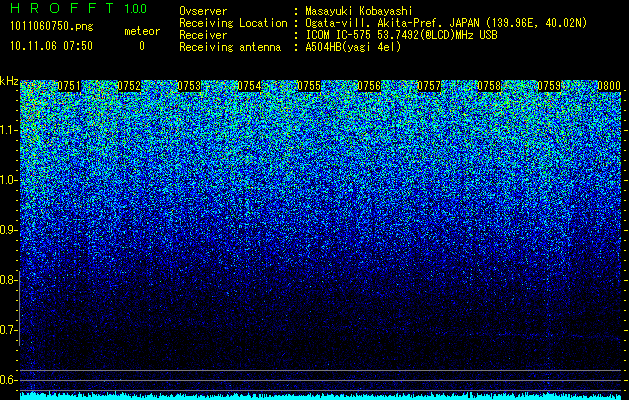The image size is (629, 400).
Task: Click the 0.6 frequency axis label
Action: (9, 380)
